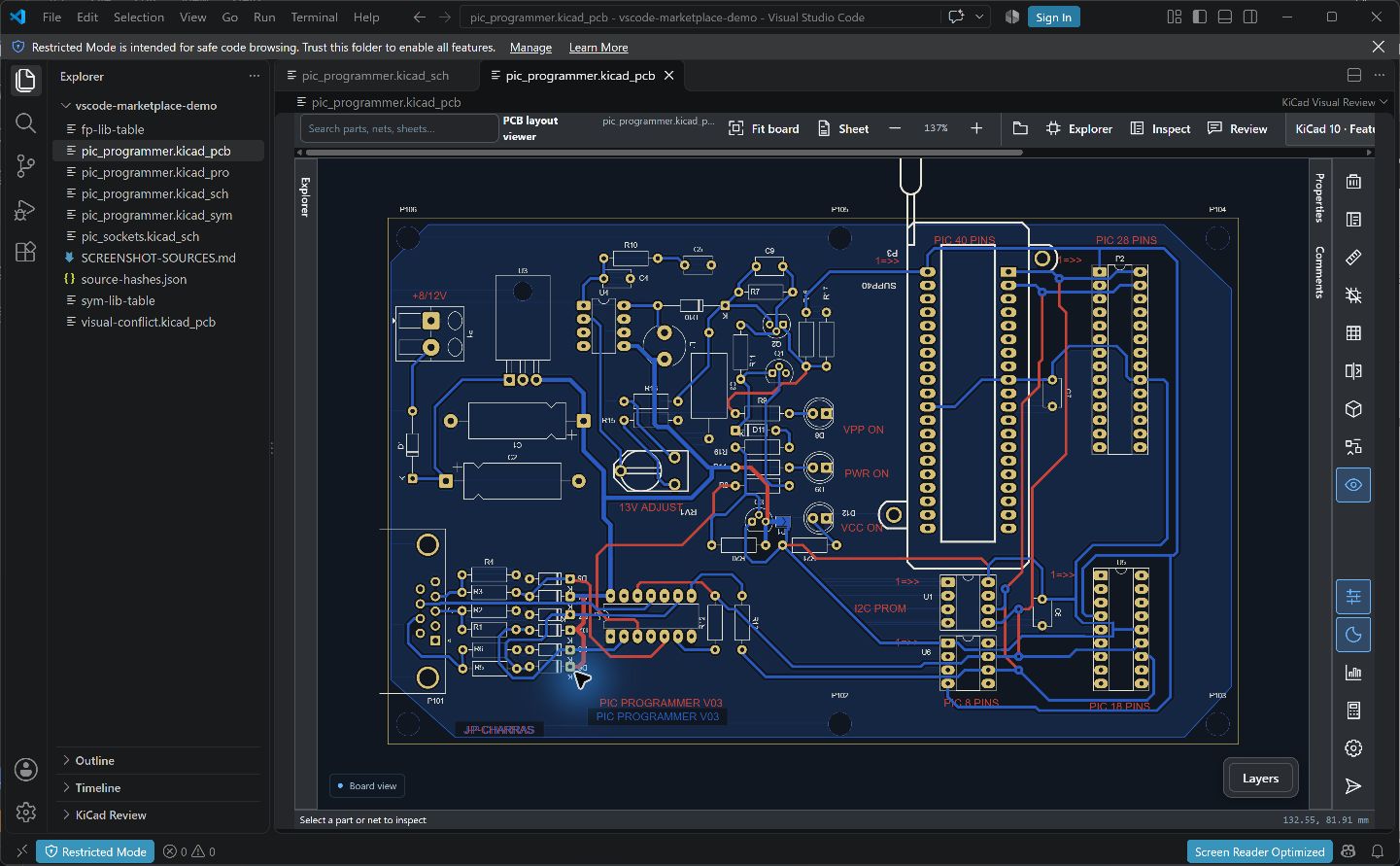
Task: Open notifications bell in status bar
Action: (1377, 851)
